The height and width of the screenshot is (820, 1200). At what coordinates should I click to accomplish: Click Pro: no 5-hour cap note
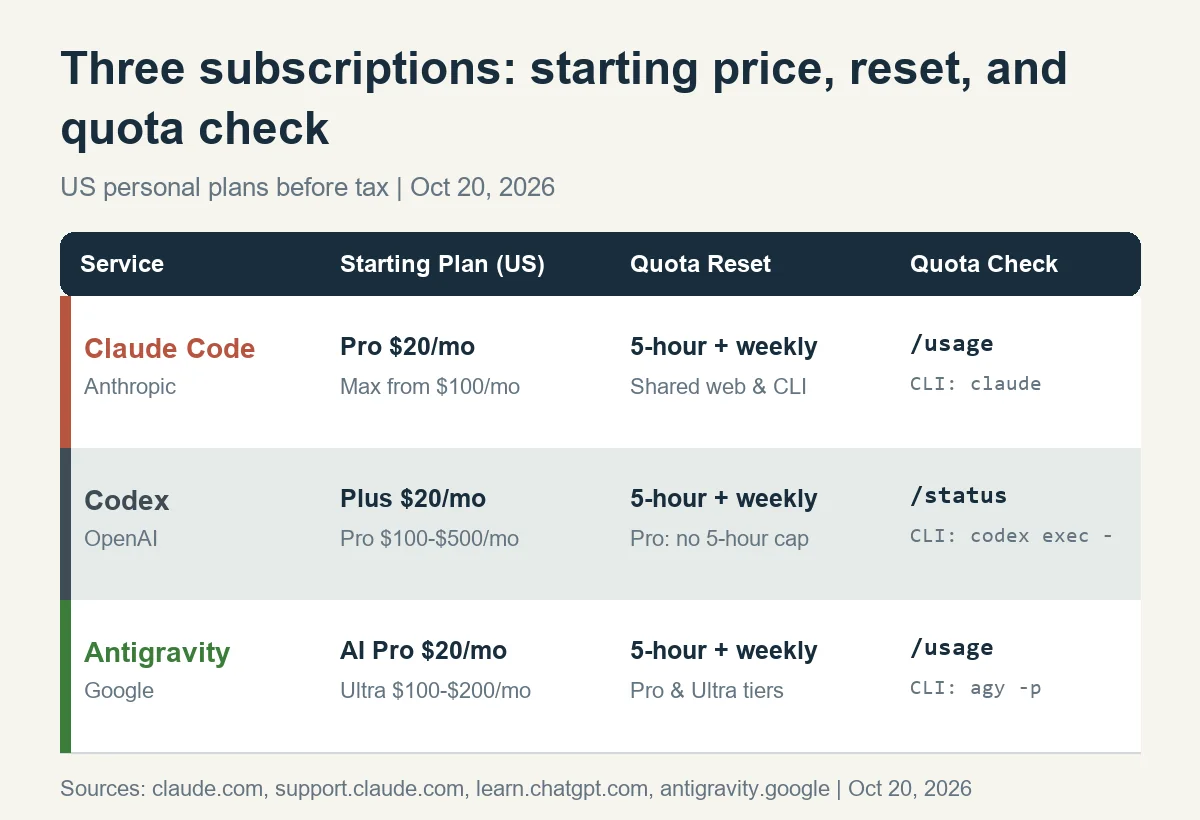pos(719,539)
